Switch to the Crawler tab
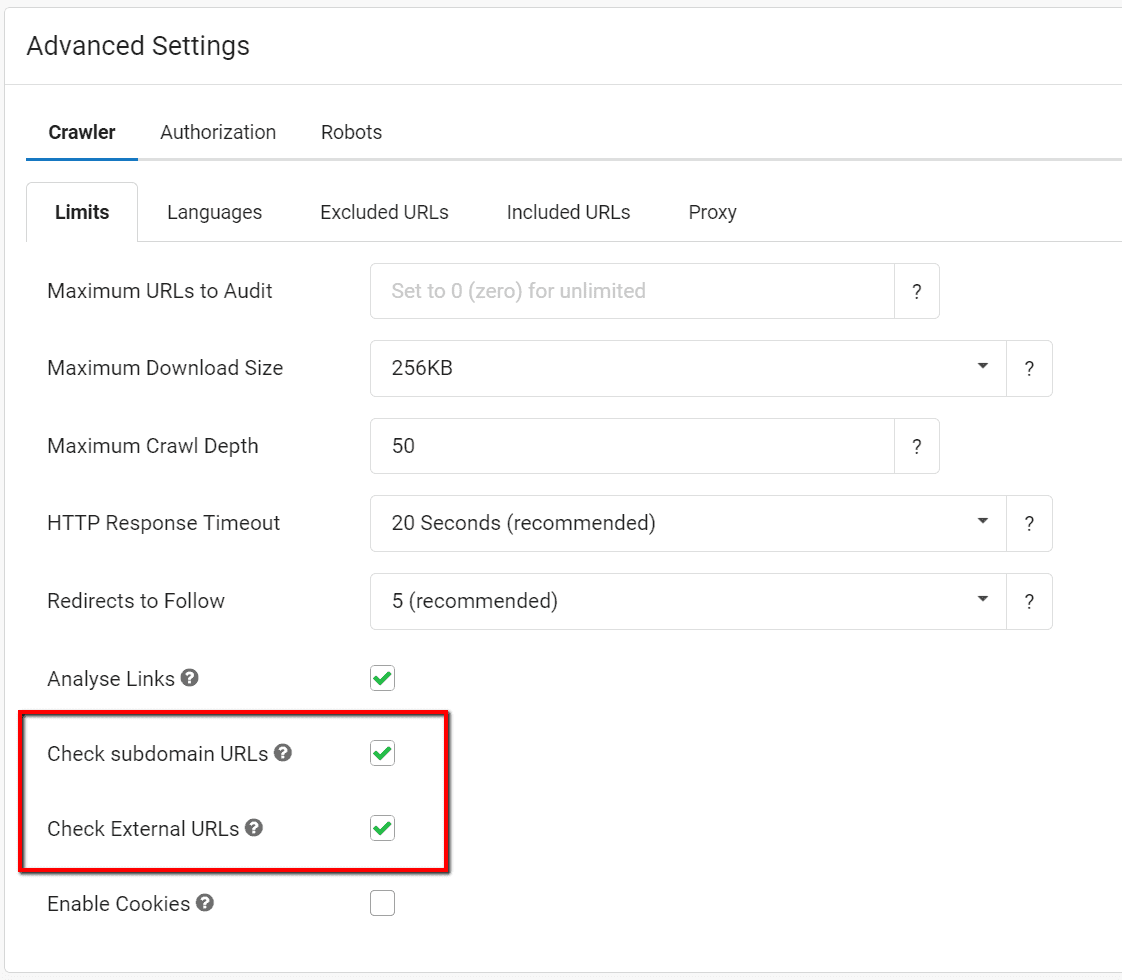1122x980 pixels. (x=82, y=132)
